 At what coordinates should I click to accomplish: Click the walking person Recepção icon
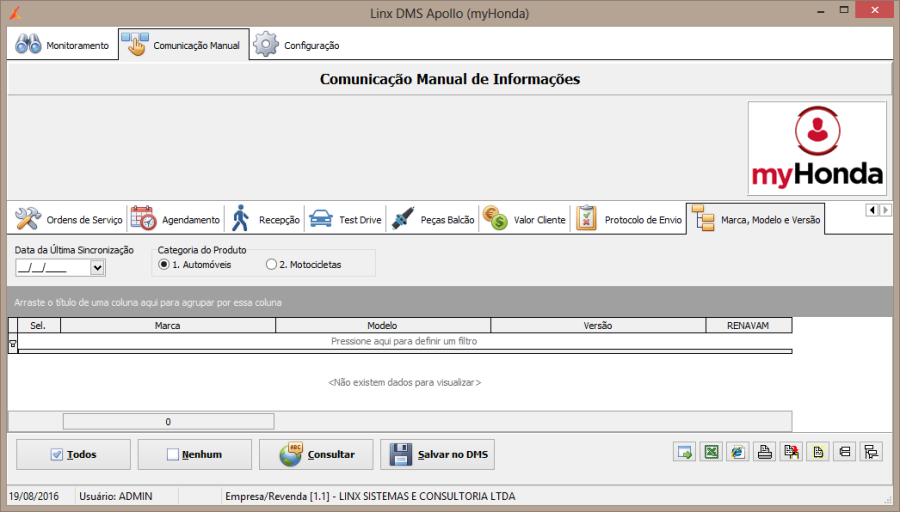[x=240, y=218]
